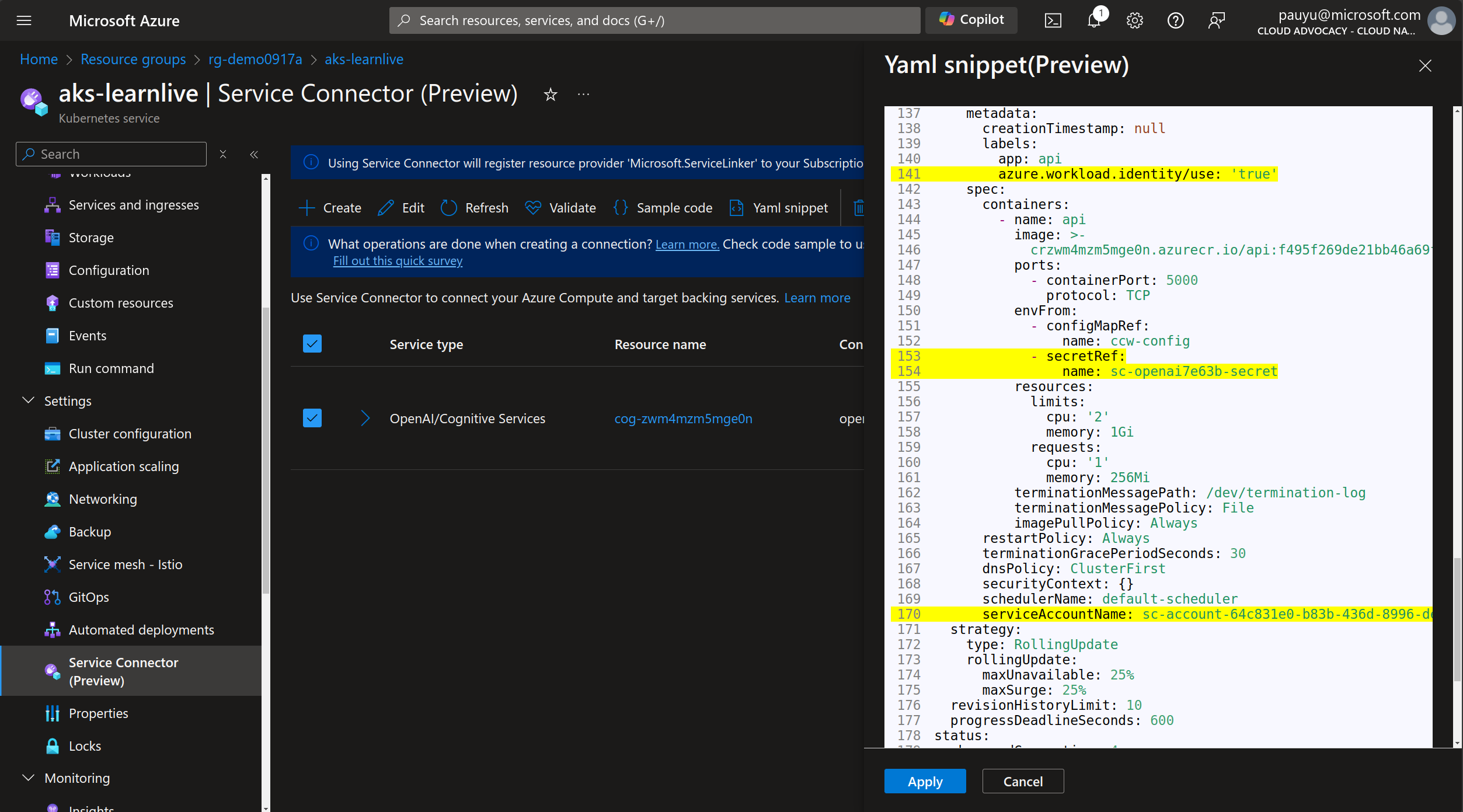Favorite this page with star icon

point(551,94)
